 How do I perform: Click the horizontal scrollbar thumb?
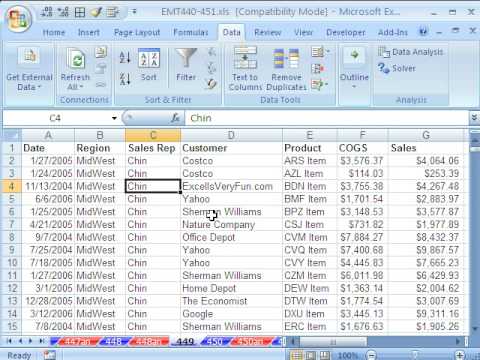tap(333, 341)
